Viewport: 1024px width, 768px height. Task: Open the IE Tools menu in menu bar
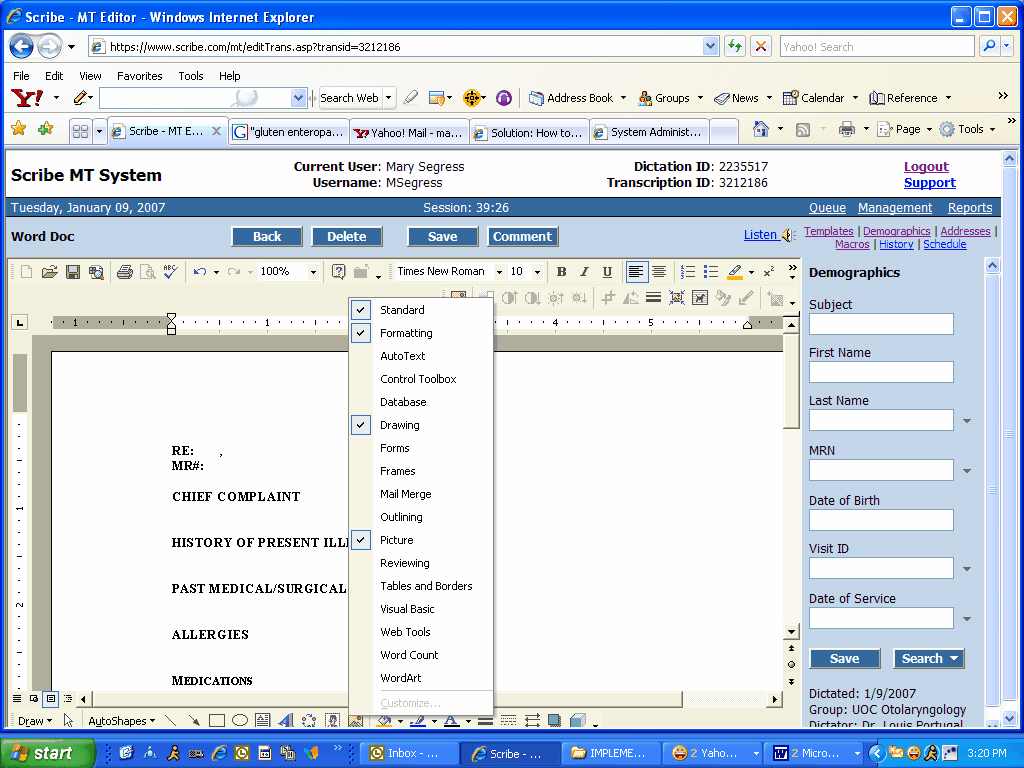[191, 76]
